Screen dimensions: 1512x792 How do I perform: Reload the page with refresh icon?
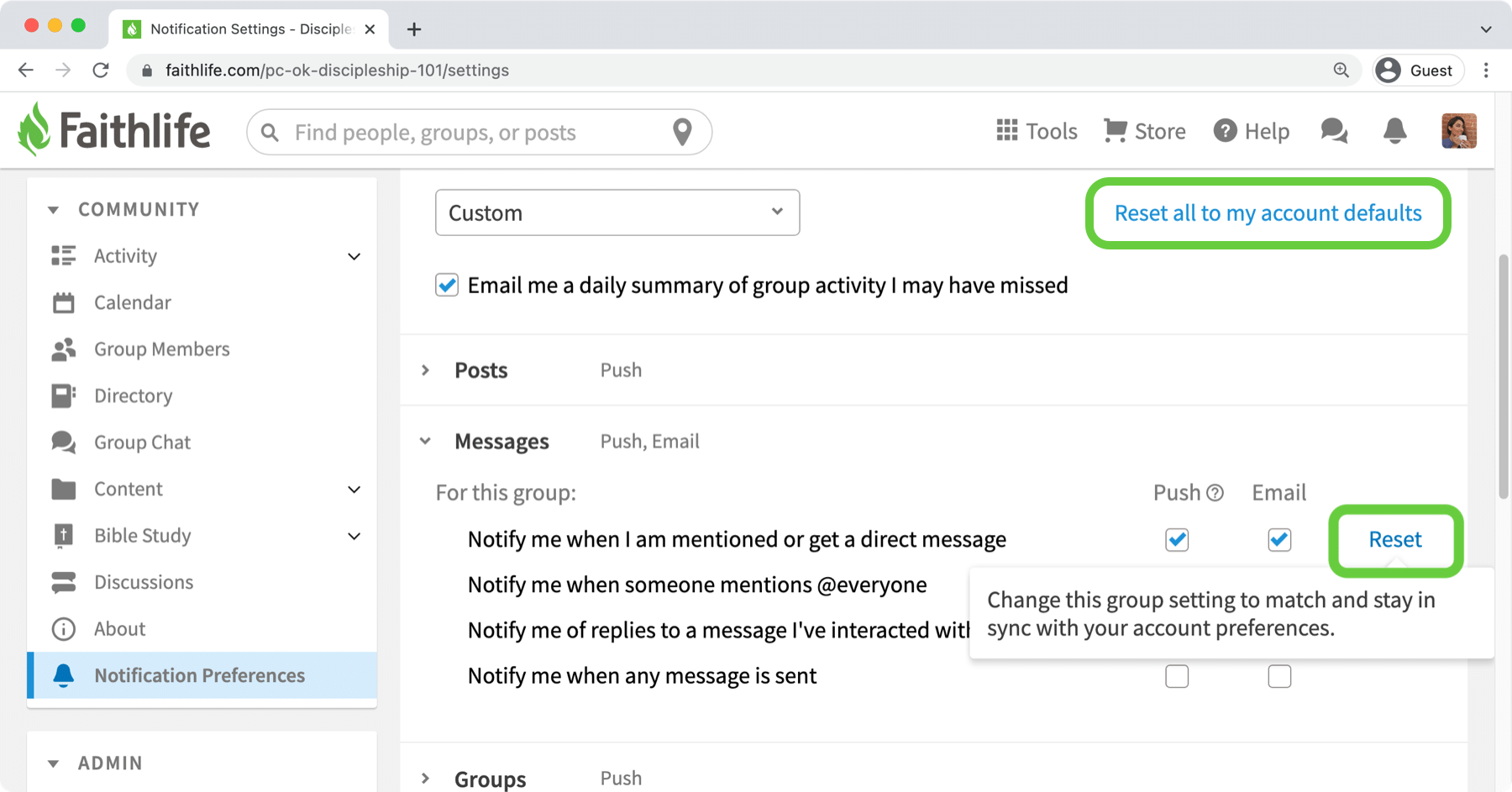point(101,70)
